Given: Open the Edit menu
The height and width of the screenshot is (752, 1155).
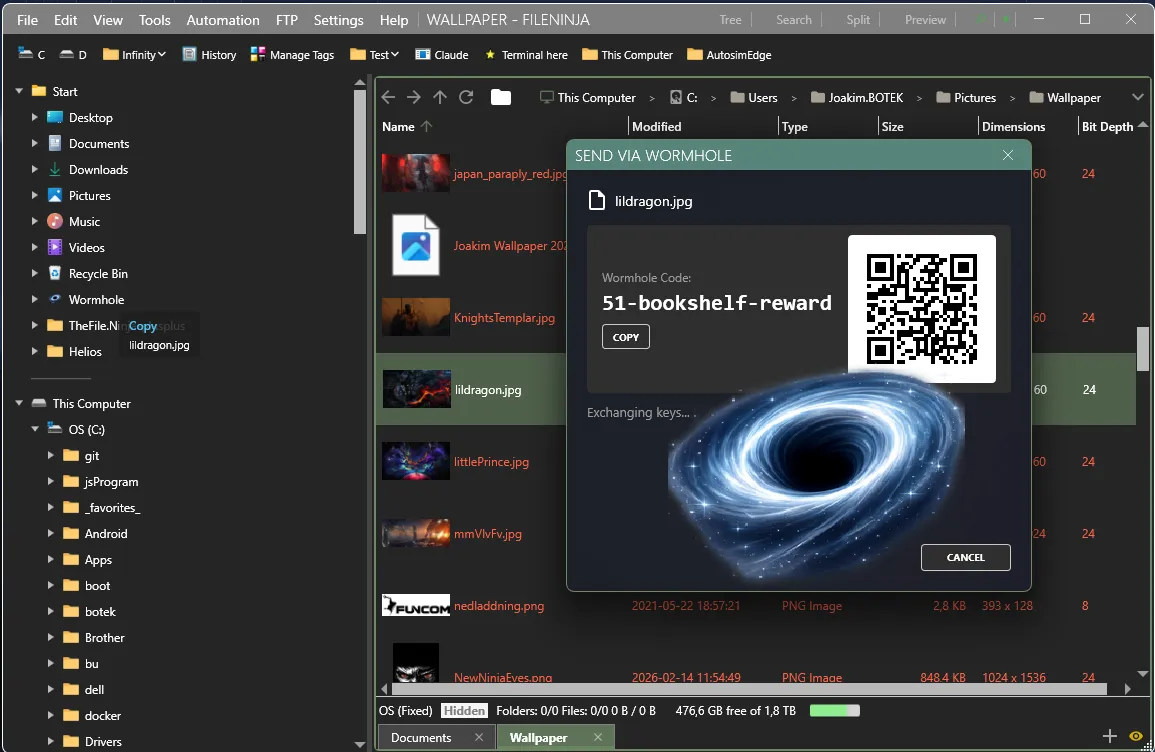Looking at the screenshot, I should (65, 20).
